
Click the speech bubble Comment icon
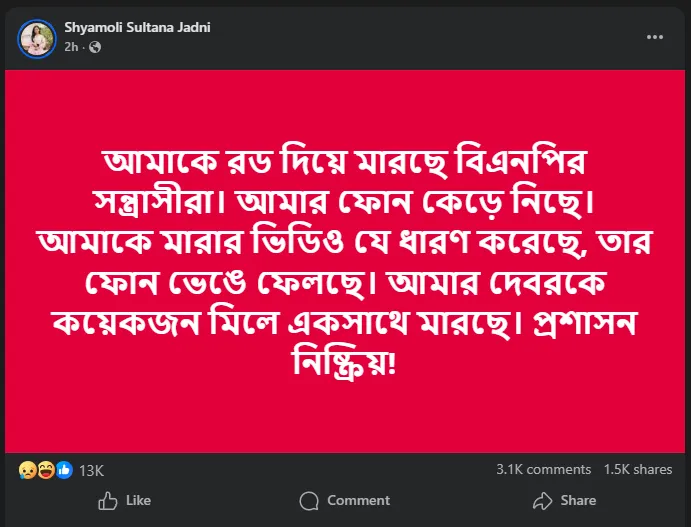[310, 500]
